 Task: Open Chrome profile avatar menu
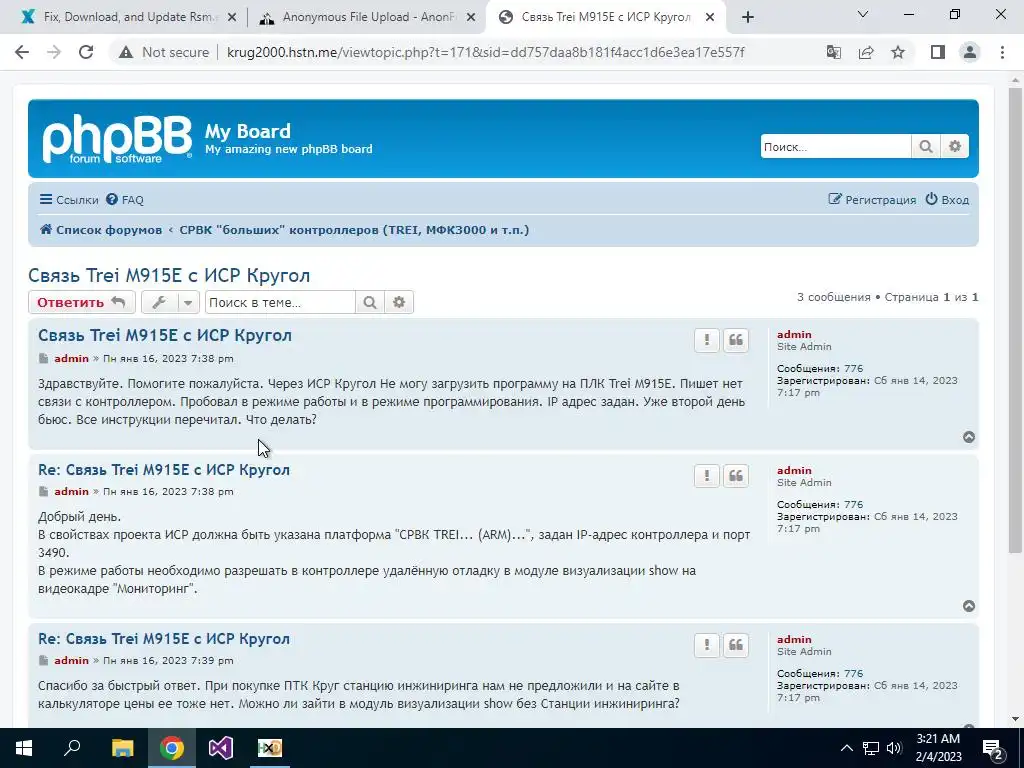click(x=970, y=52)
